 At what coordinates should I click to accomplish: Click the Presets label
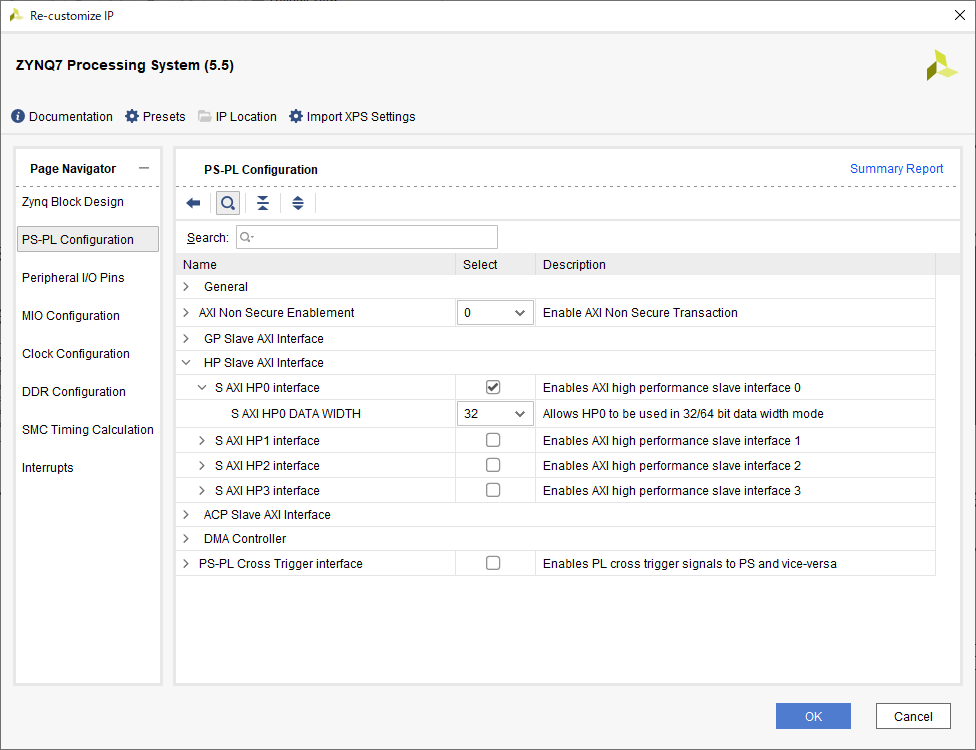pyautogui.click(x=164, y=116)
